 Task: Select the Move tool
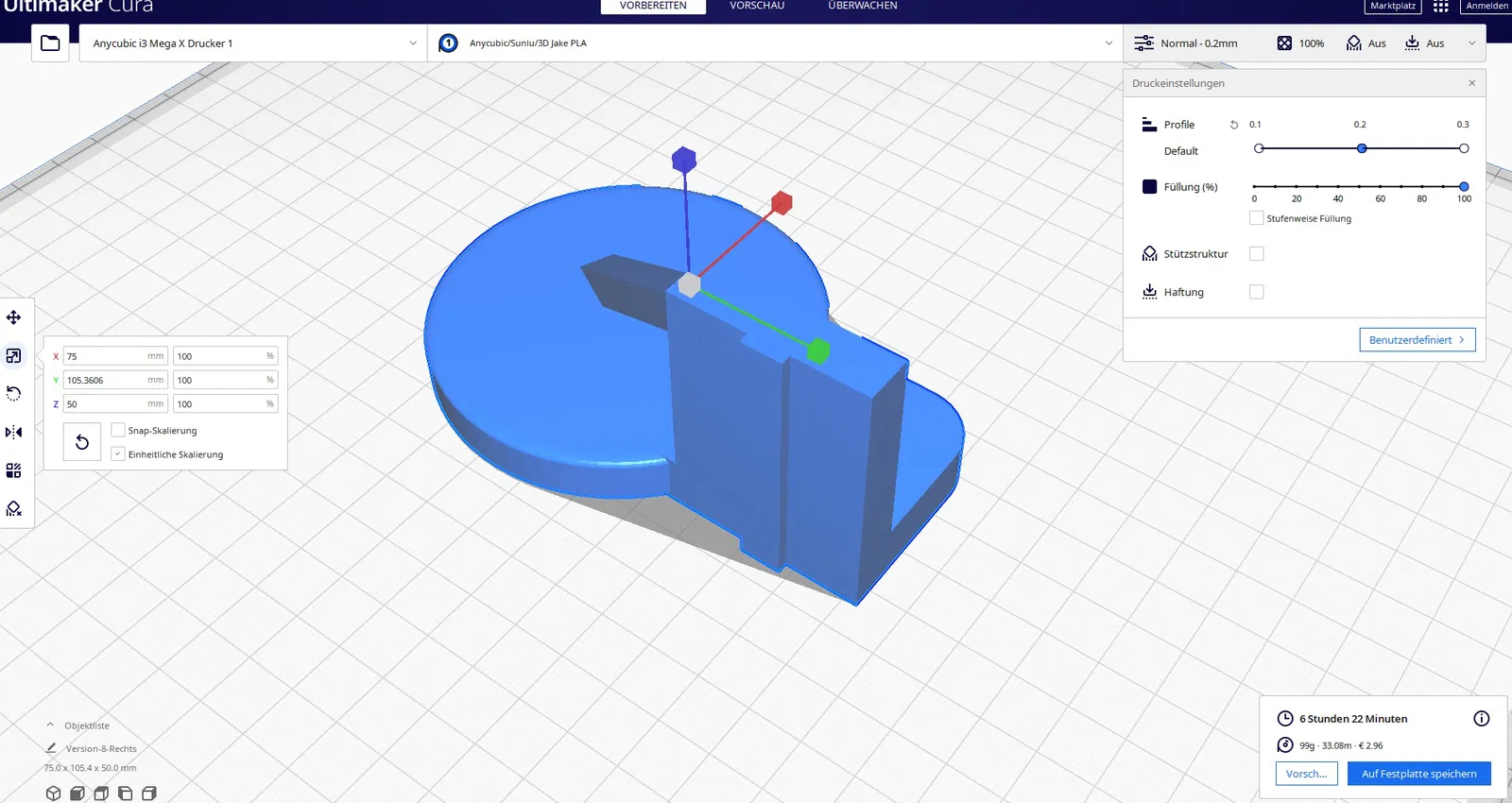(x=14, y=317)
